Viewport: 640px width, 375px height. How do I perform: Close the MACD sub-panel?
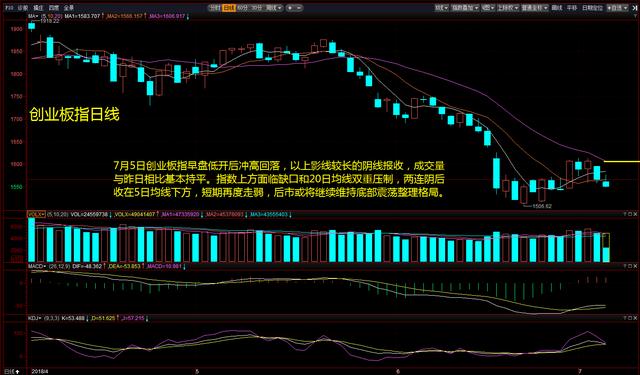(636, 266)
